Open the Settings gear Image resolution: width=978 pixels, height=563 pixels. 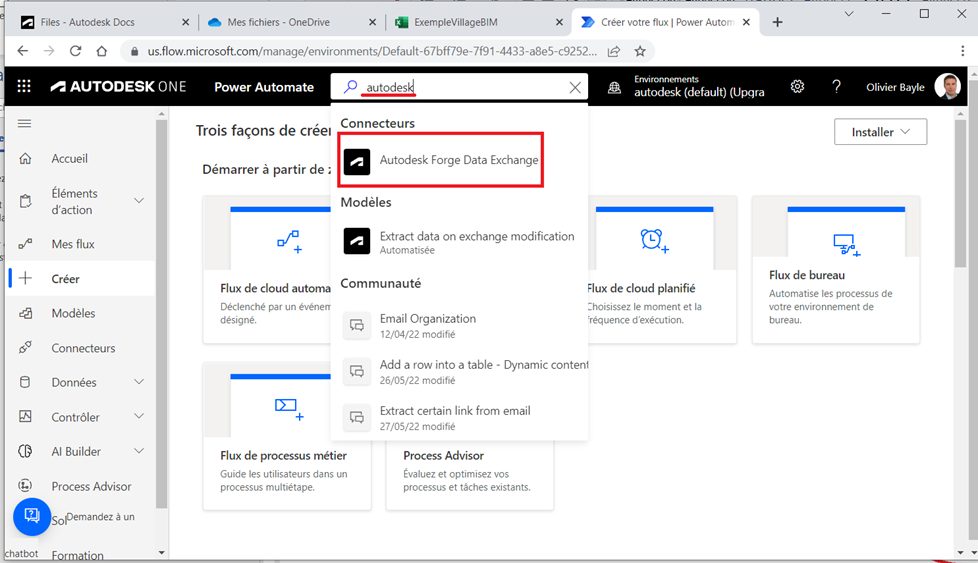(797, 87)
